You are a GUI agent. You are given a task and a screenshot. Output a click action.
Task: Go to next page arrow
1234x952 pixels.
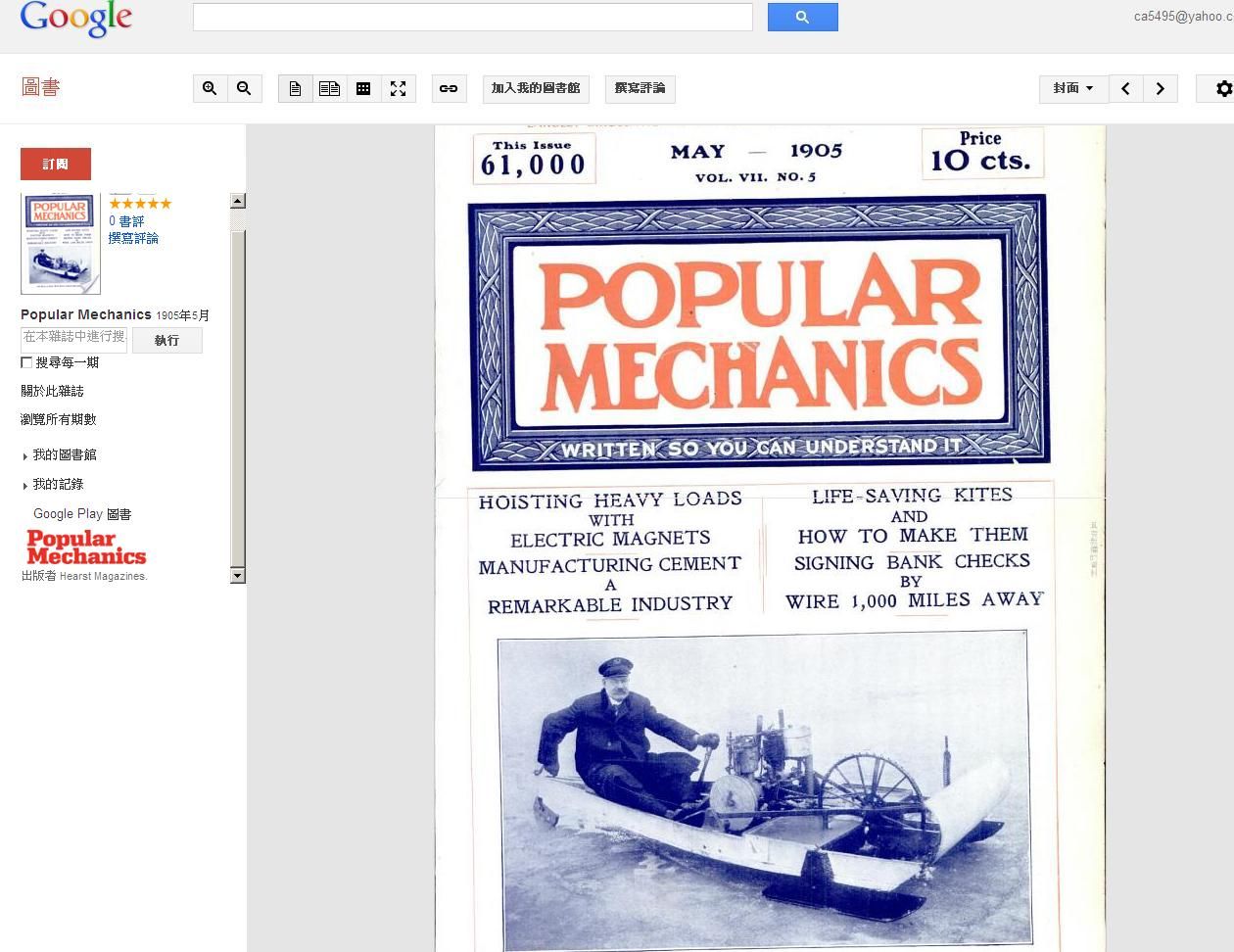pos(1160,88)
